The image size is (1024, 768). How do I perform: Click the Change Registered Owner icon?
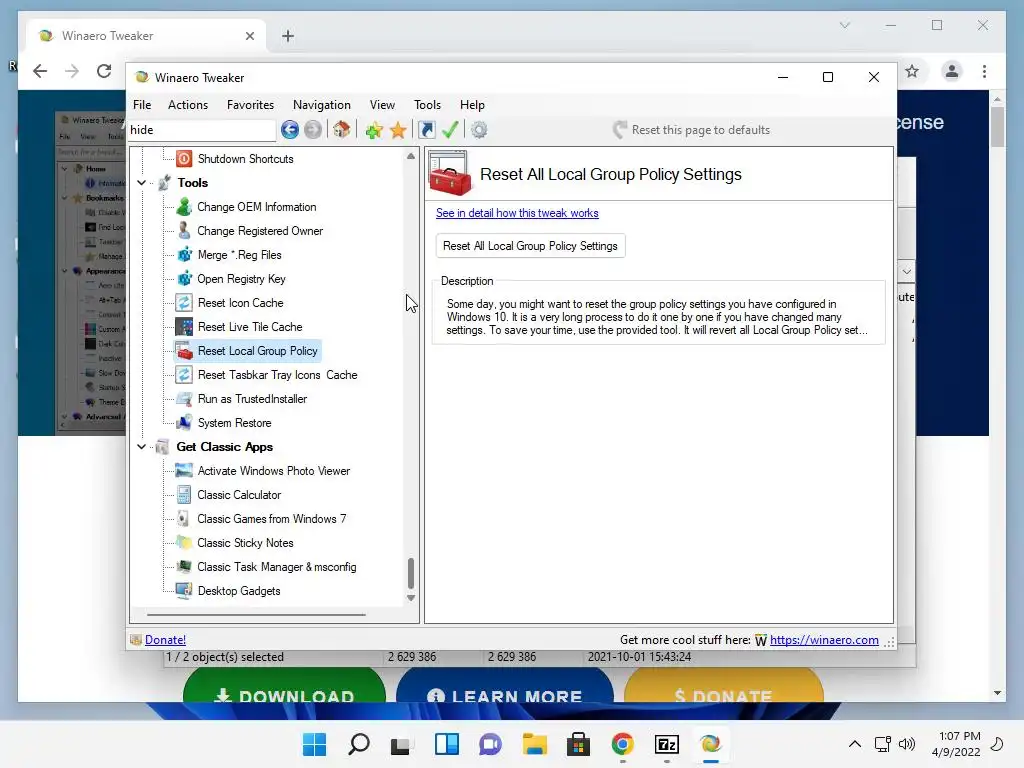184,231
